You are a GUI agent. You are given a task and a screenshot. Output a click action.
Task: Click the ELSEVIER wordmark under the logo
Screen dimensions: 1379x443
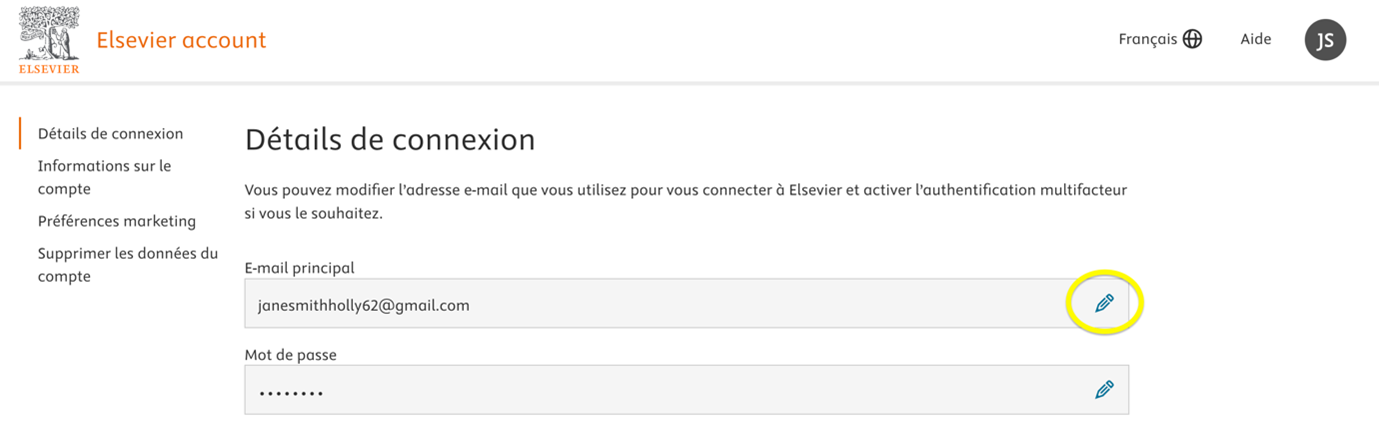(x=49, y=69)
